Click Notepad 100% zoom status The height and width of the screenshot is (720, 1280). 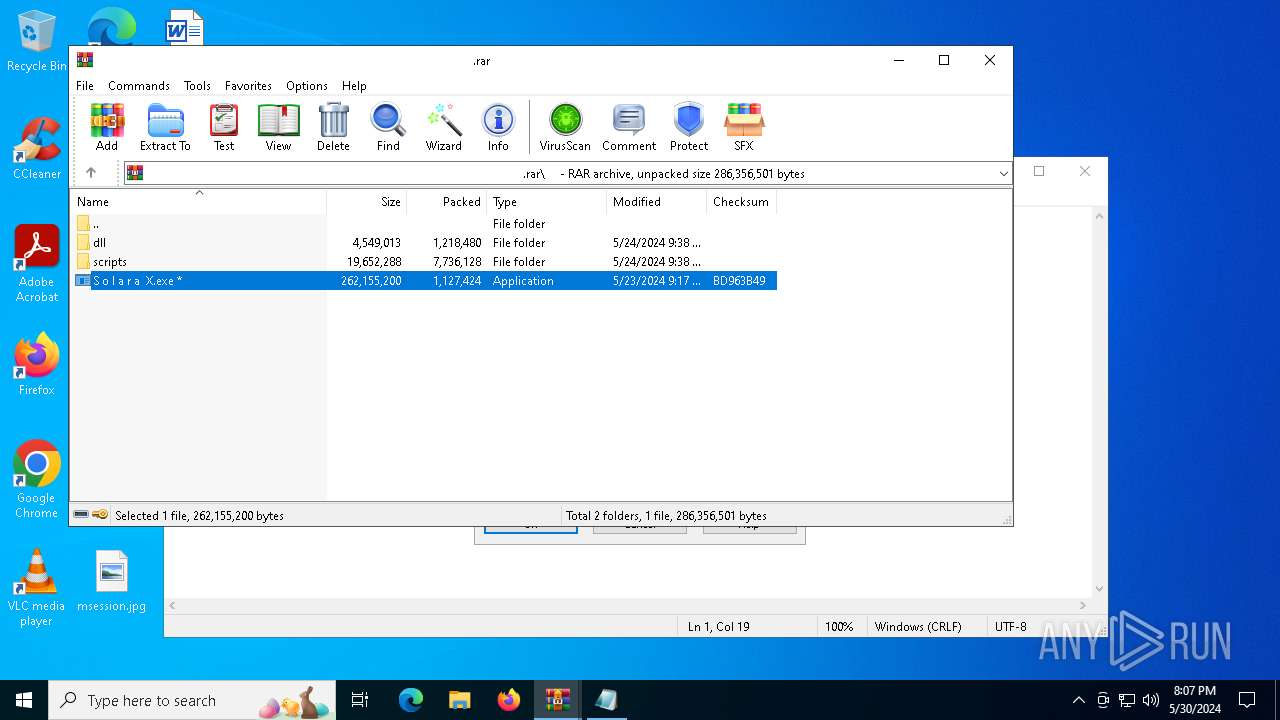click(839, 626)
